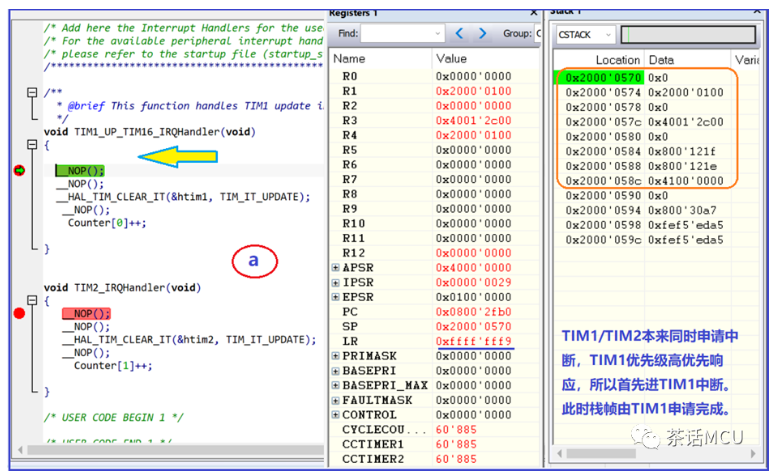Click the stack usage progress bar
This screenshot has width=777, height=476.
click(x=688, y=35)
